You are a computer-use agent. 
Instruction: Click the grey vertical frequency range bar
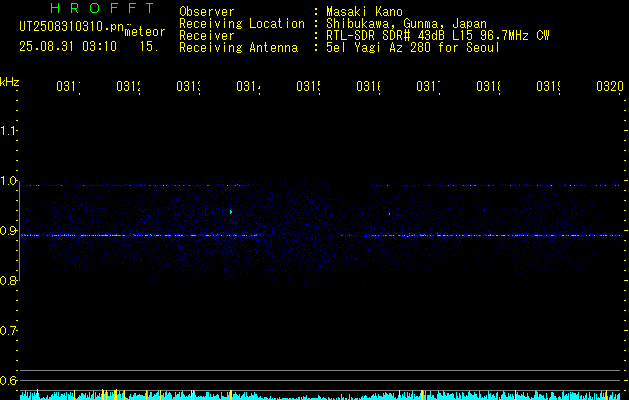tap(19, 233)
